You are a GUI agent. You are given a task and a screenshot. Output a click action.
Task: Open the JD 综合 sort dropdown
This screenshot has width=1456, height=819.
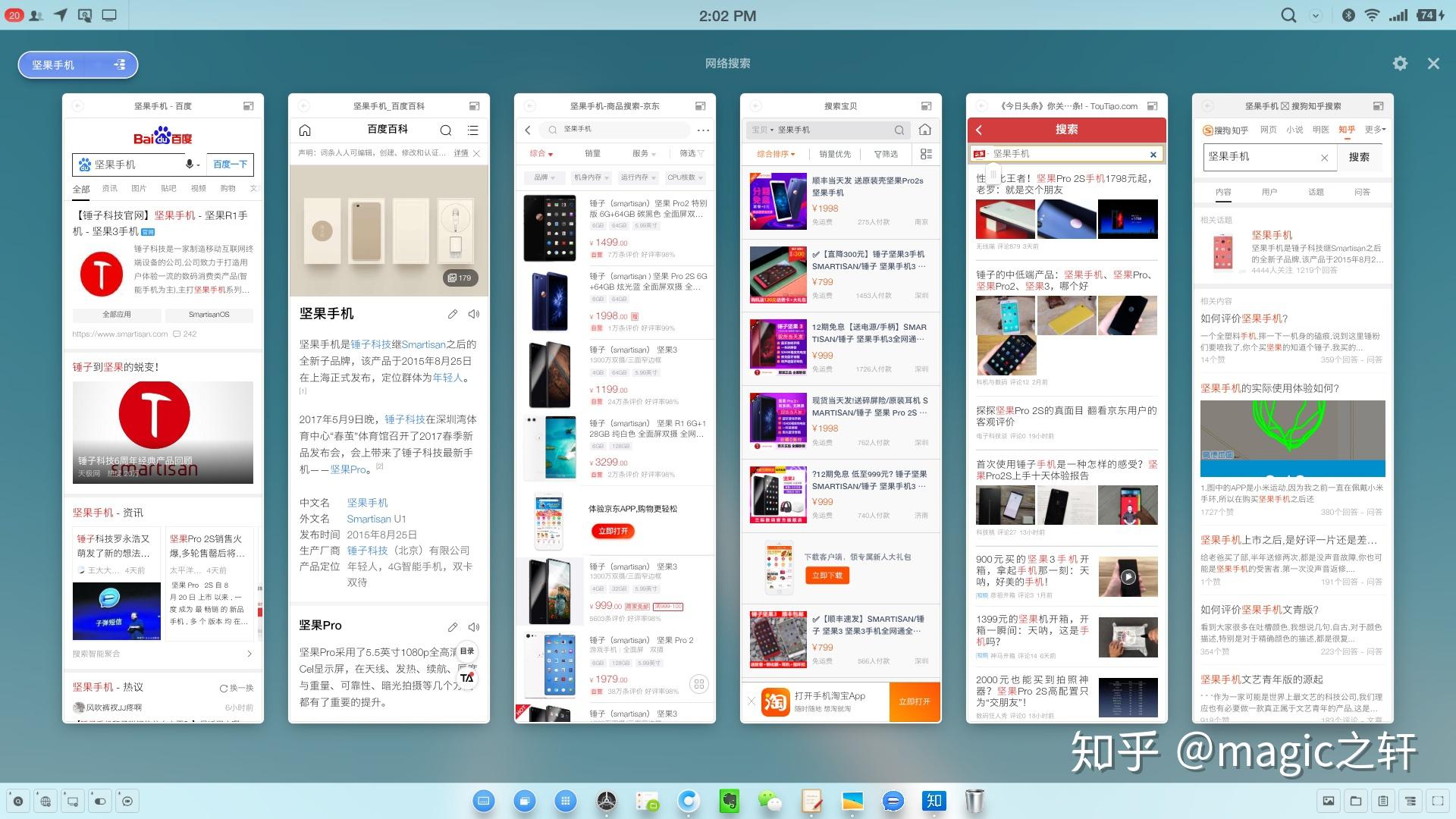(x=541, y=153)
